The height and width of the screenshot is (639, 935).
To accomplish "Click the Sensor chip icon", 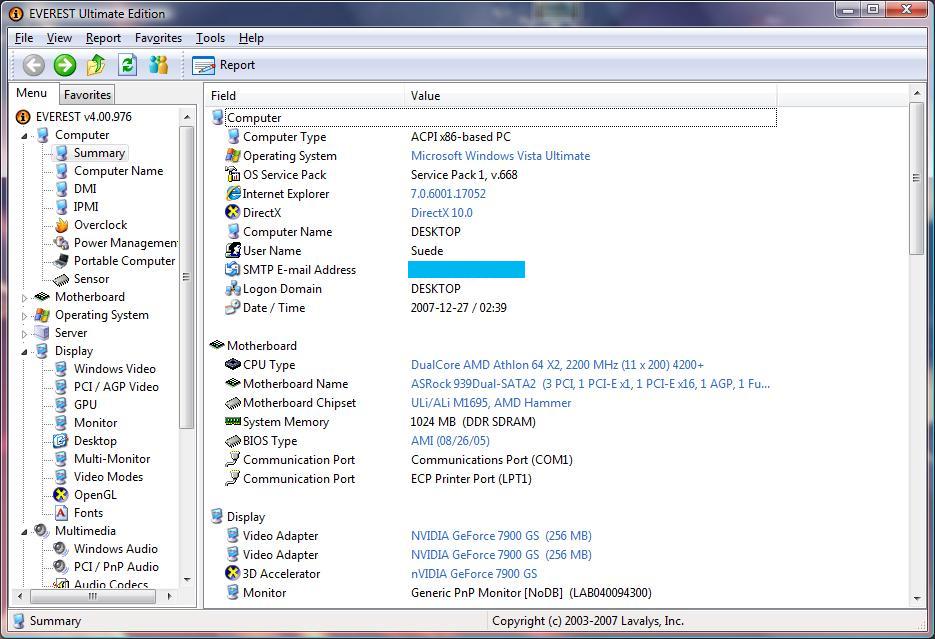I will (61, 279).
